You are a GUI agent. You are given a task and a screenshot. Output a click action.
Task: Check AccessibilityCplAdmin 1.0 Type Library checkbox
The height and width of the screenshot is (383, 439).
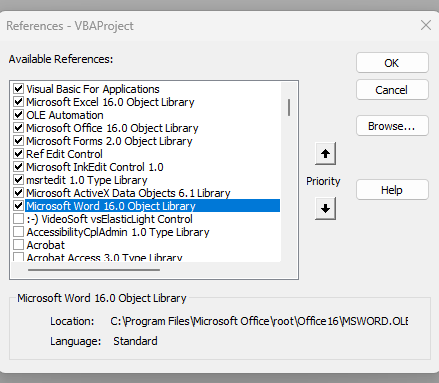click(18, 232)
